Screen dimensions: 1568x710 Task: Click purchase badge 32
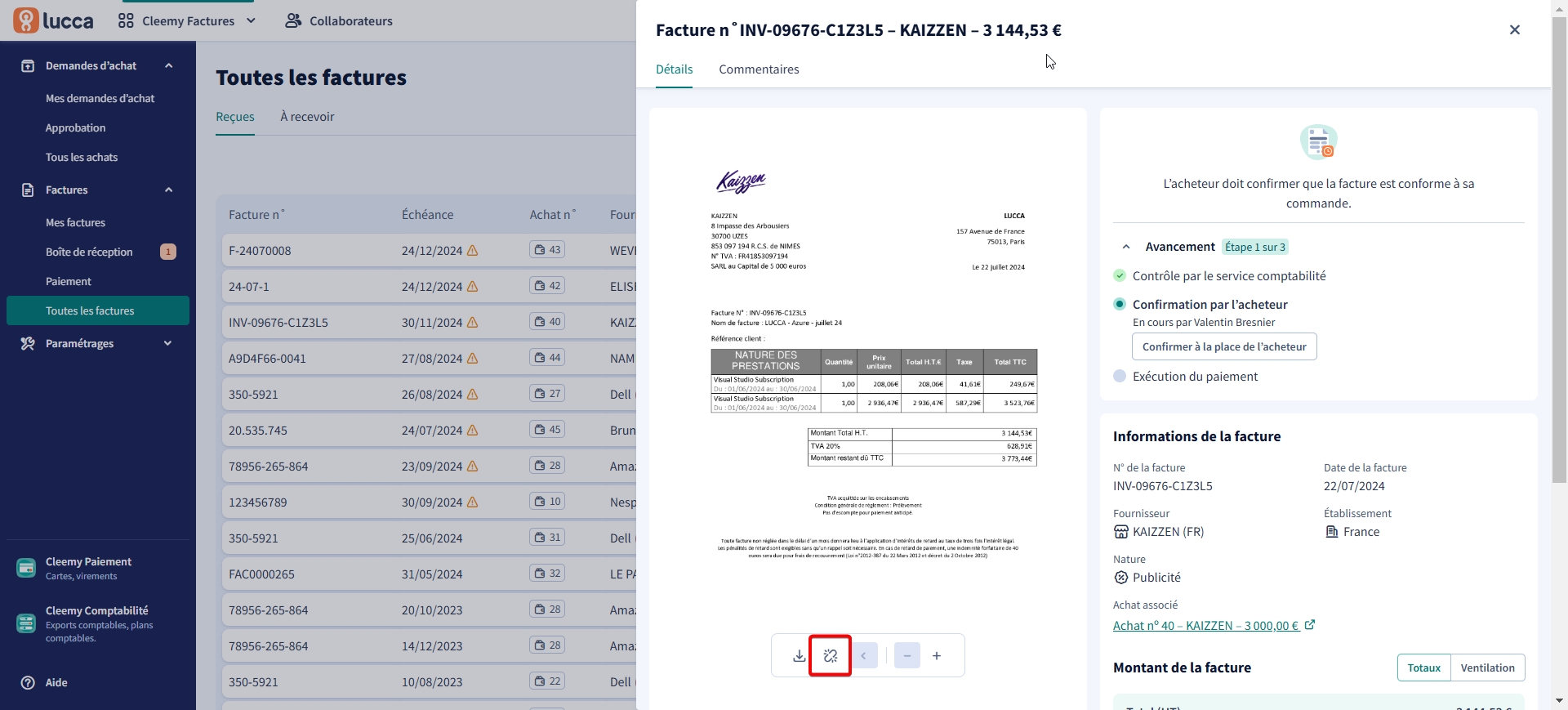[x=547, y=574]
